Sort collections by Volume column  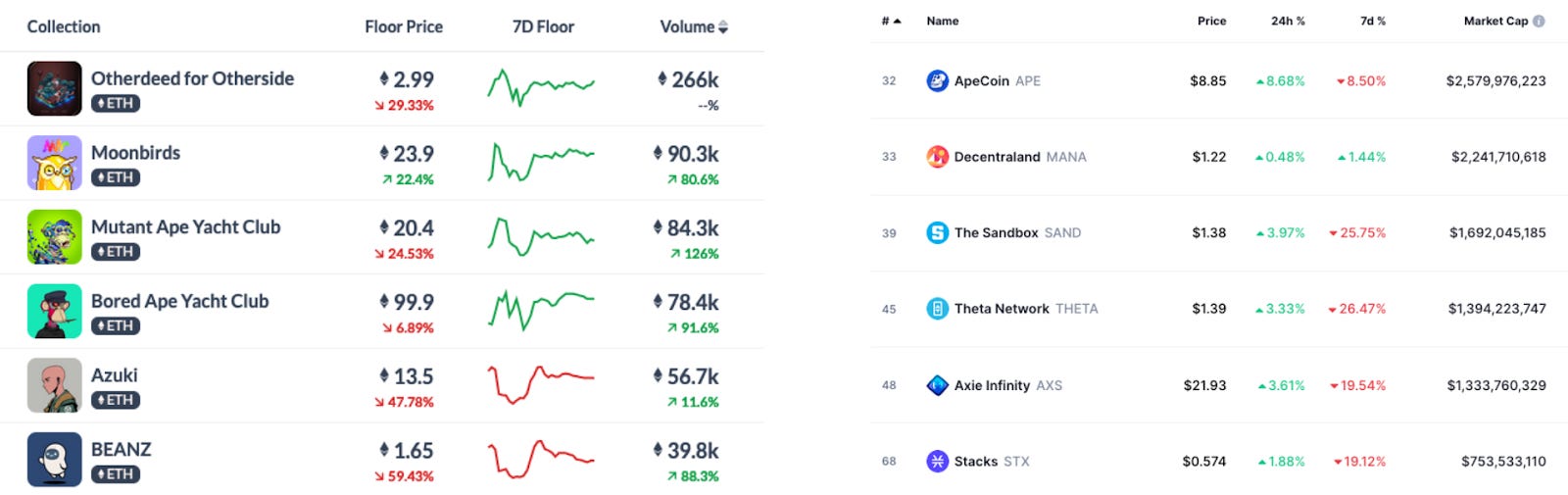(x=694, y=26)
